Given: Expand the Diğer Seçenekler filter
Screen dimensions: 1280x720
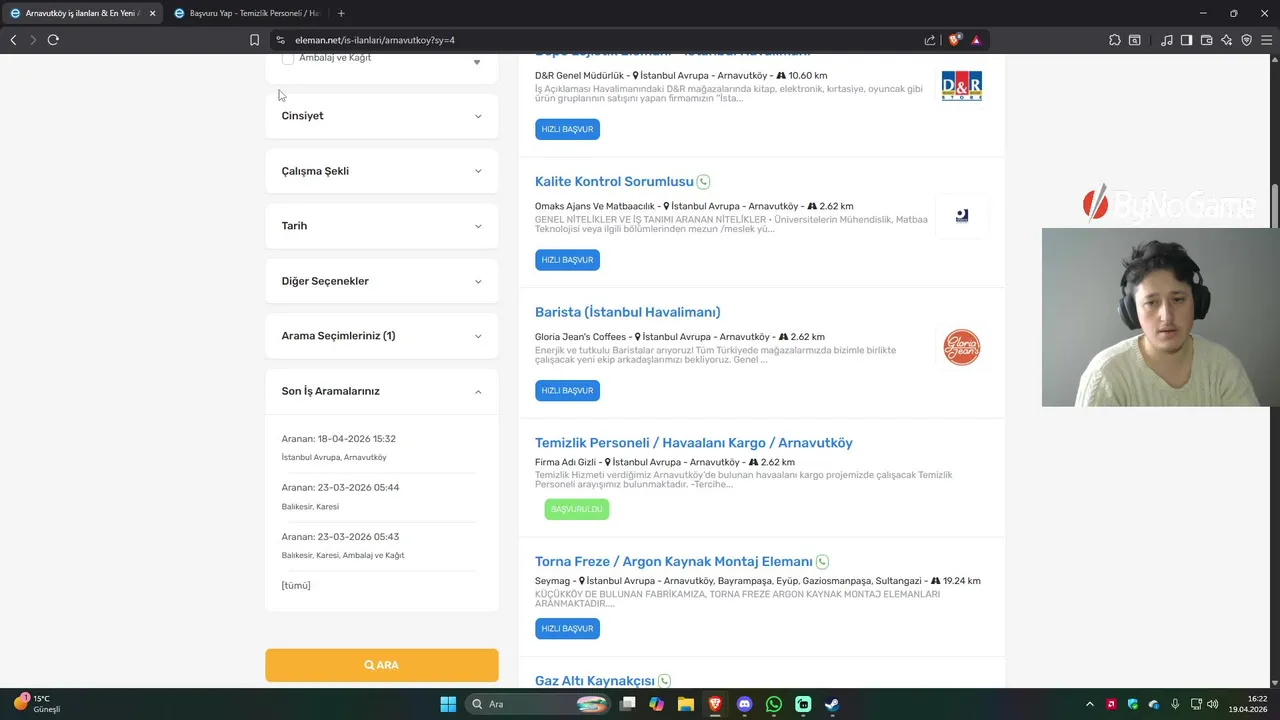Looking at the screenshot, I should pos(381,281).
